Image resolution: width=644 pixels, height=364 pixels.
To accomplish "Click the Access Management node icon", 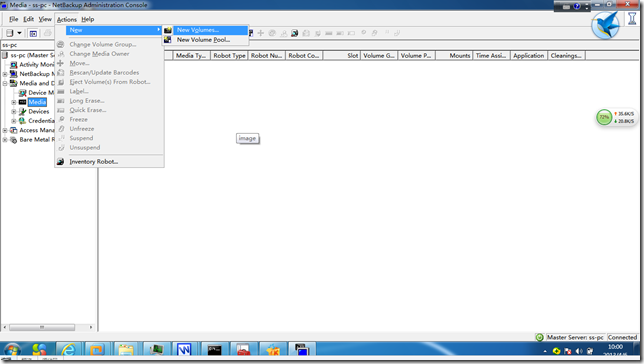I will [x=14, y=130].
